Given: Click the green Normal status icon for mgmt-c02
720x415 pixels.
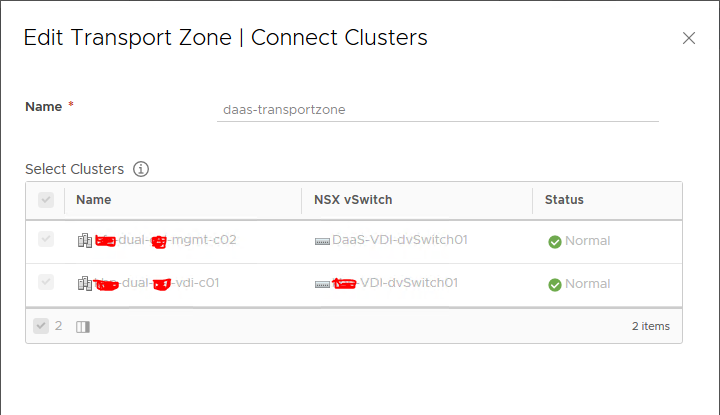Looking at the screenshot, I should [x=555, y=241].
